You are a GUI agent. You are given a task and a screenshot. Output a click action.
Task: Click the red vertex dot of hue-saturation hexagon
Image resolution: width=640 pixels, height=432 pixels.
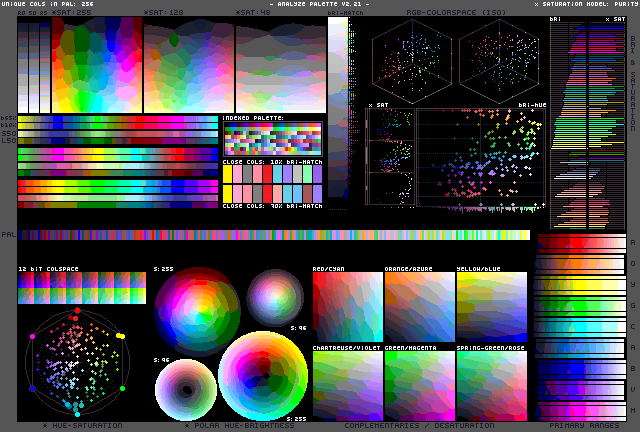pyautogui.click(x=77, y=311)
